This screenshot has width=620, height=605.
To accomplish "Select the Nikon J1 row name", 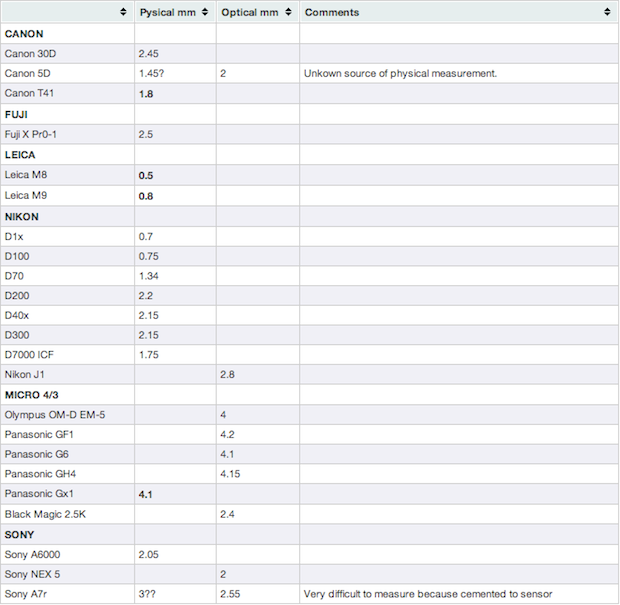I will (25, 374).
